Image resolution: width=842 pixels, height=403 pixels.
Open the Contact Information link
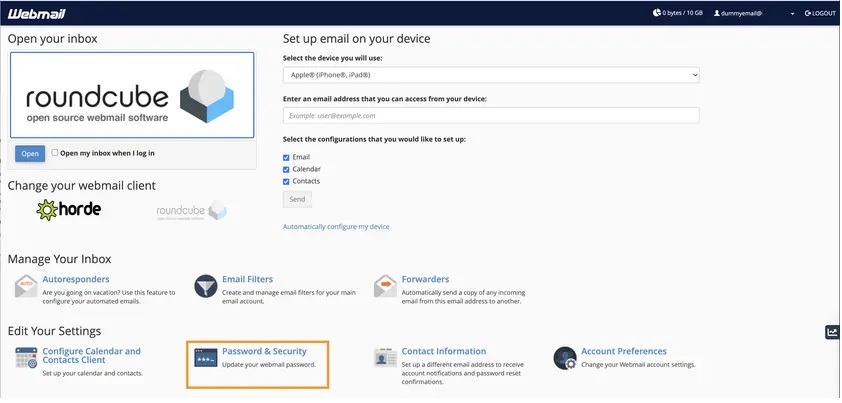[444, 351]
